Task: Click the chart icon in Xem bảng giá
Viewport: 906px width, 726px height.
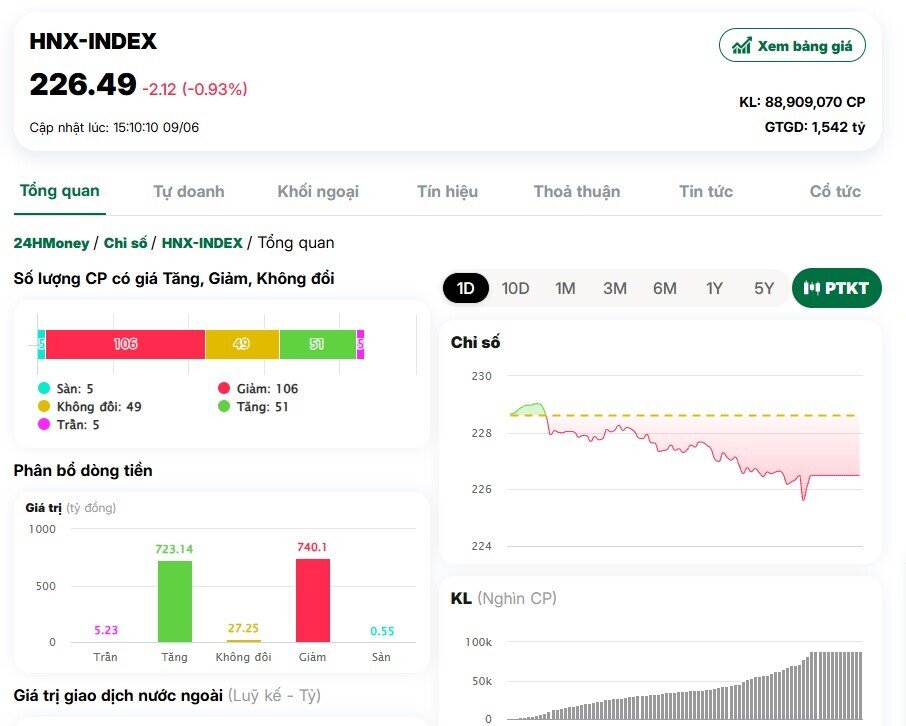Action: (742, 46)
